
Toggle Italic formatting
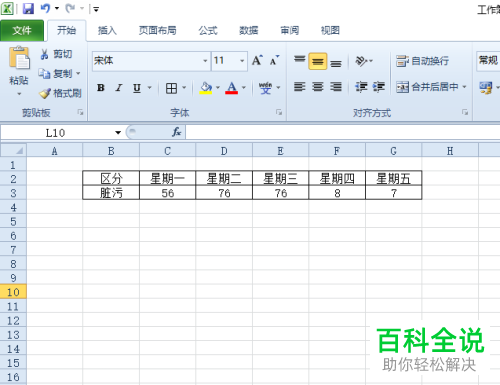119,88
